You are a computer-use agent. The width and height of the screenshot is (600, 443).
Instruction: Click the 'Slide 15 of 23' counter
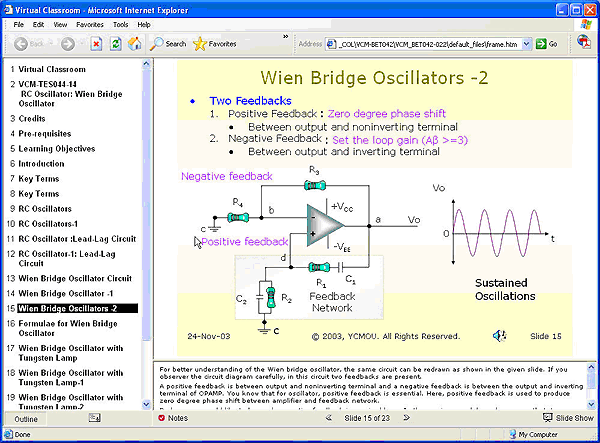click(x=367, y=418)
